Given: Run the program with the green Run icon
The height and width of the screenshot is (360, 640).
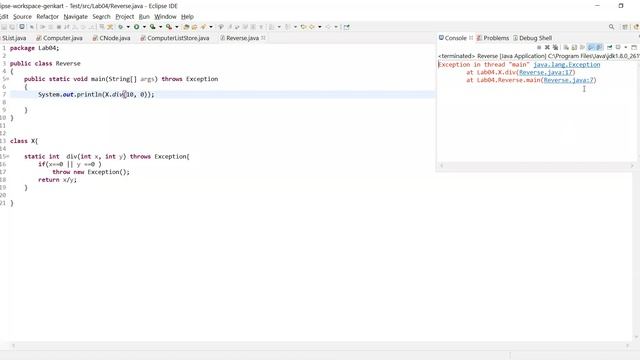Looking at the screenshot, I should point(136,27).
